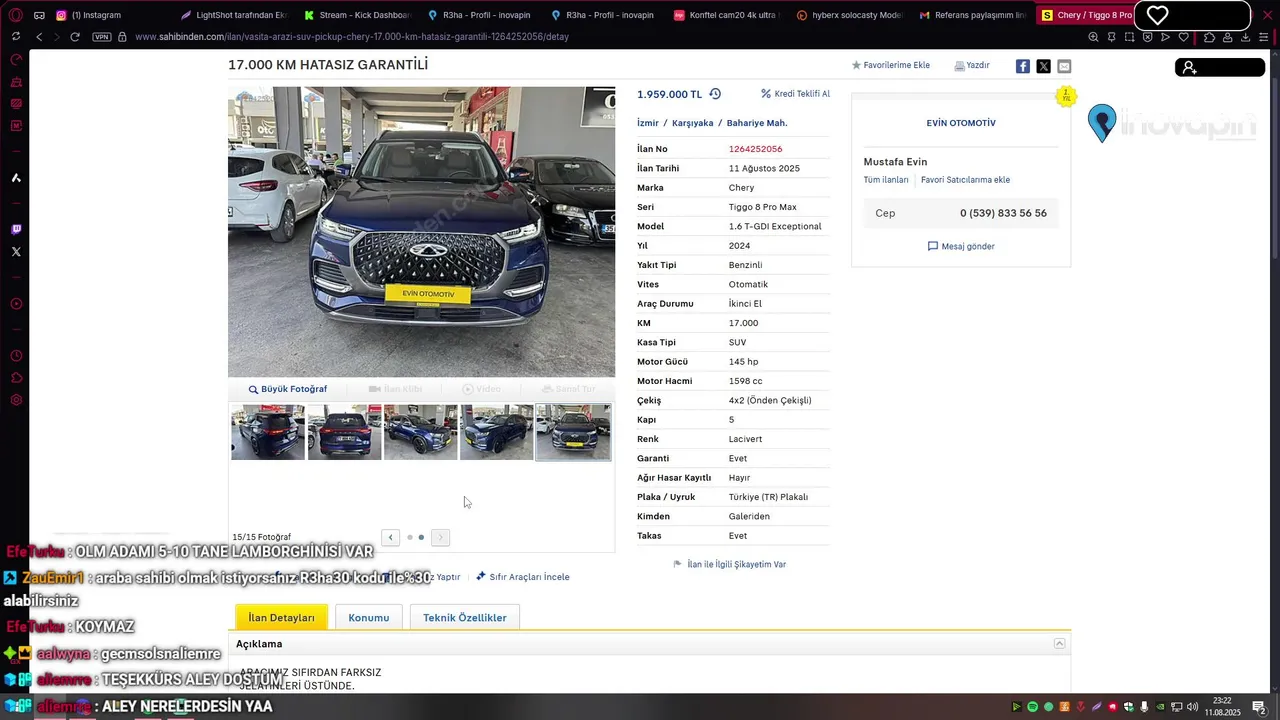The width and height of the screenshot is (1280, 720).
Task: Click the Cep phone number 0 (539) 833 56 56
Action: coord(1003,213)
